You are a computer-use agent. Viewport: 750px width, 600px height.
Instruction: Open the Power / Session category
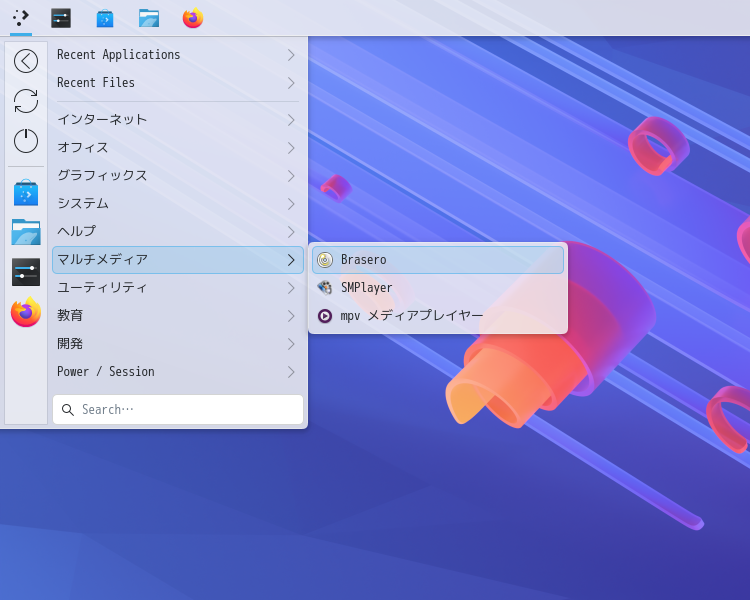pyautogui.click(x=178, y=372)
